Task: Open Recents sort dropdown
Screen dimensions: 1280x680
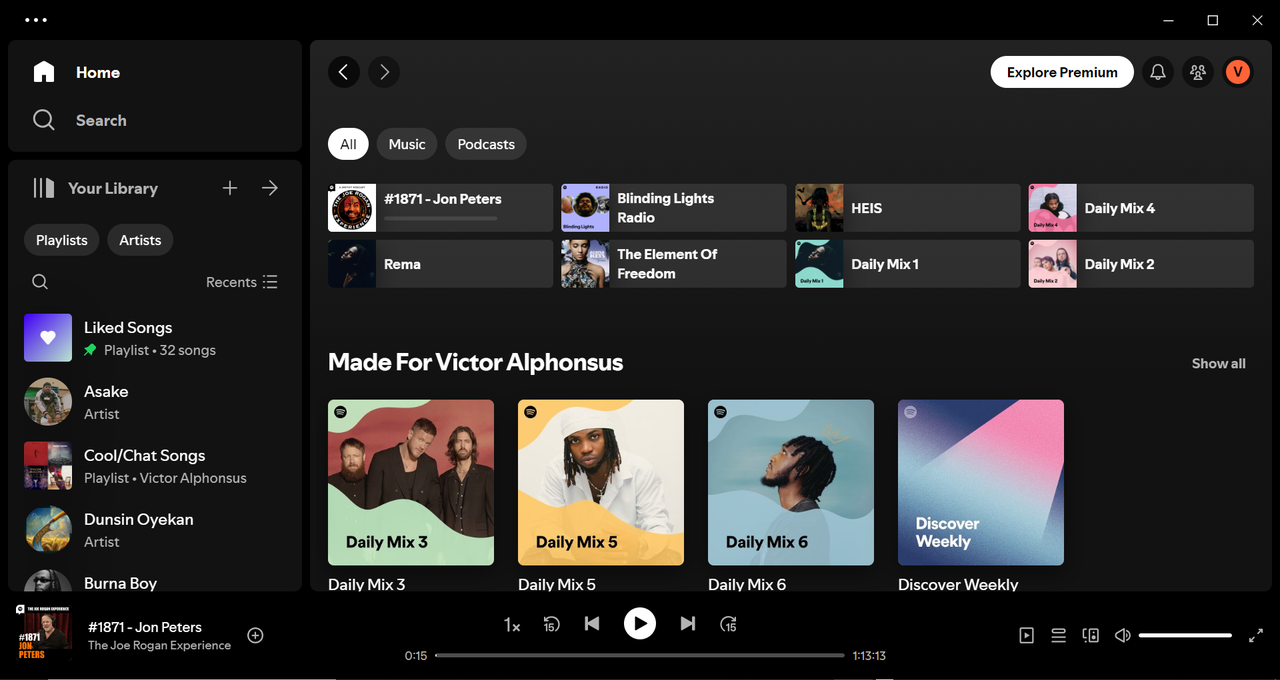Action: pyautogui.click(x=242, y=282)
